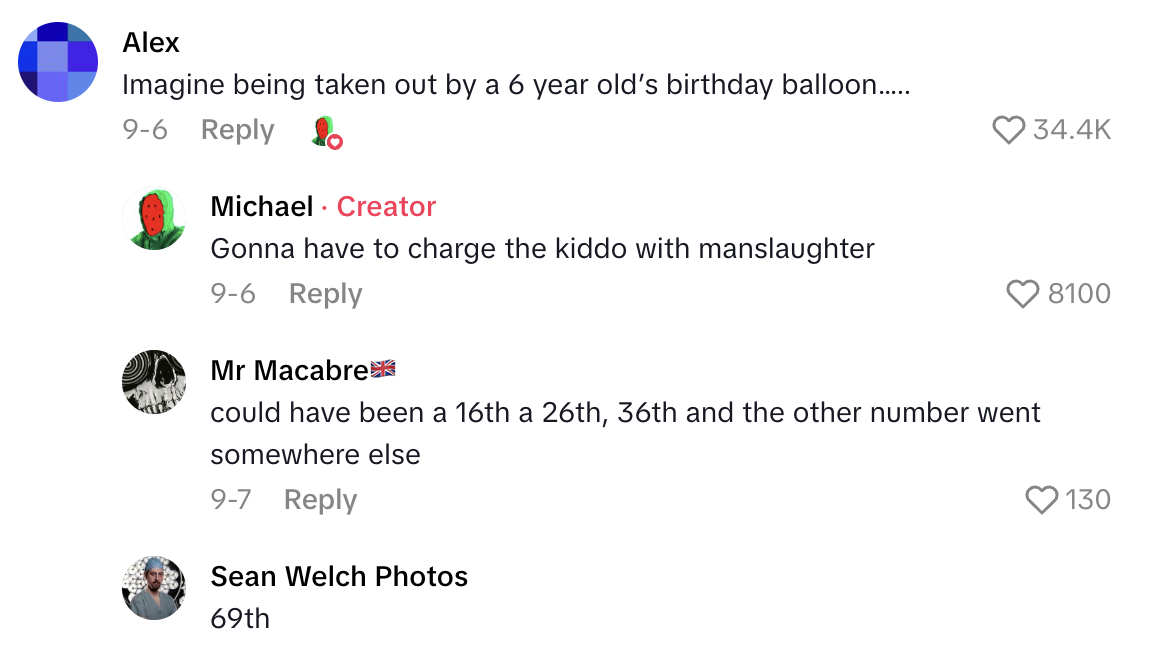Image resolution: width=1150 pixels, height=648 pixels.
Task: Open Michael's watermelon avatar
Action: (154, 218)
